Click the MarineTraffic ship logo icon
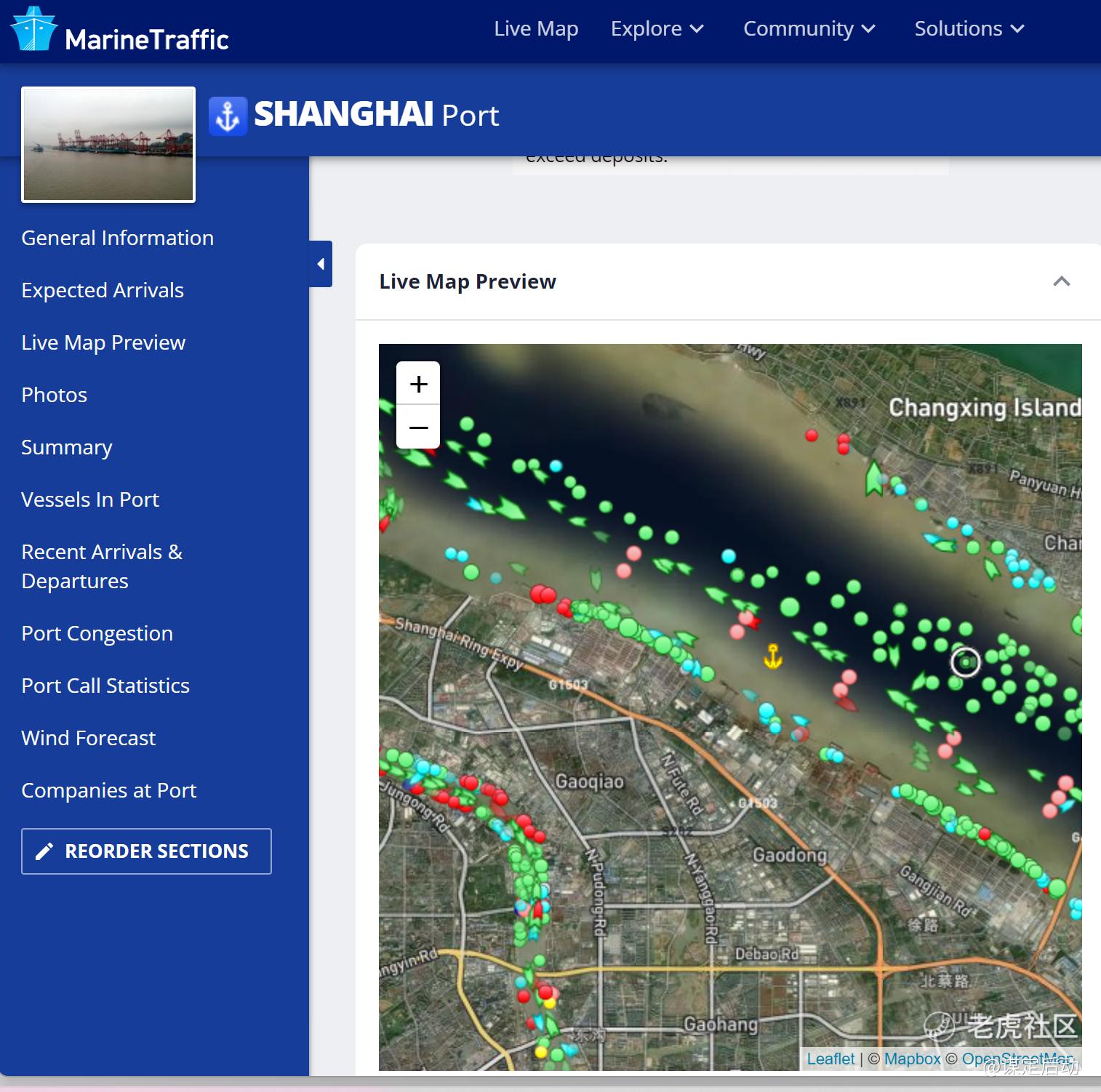Screen dimensions: 1101x1092 33,29
